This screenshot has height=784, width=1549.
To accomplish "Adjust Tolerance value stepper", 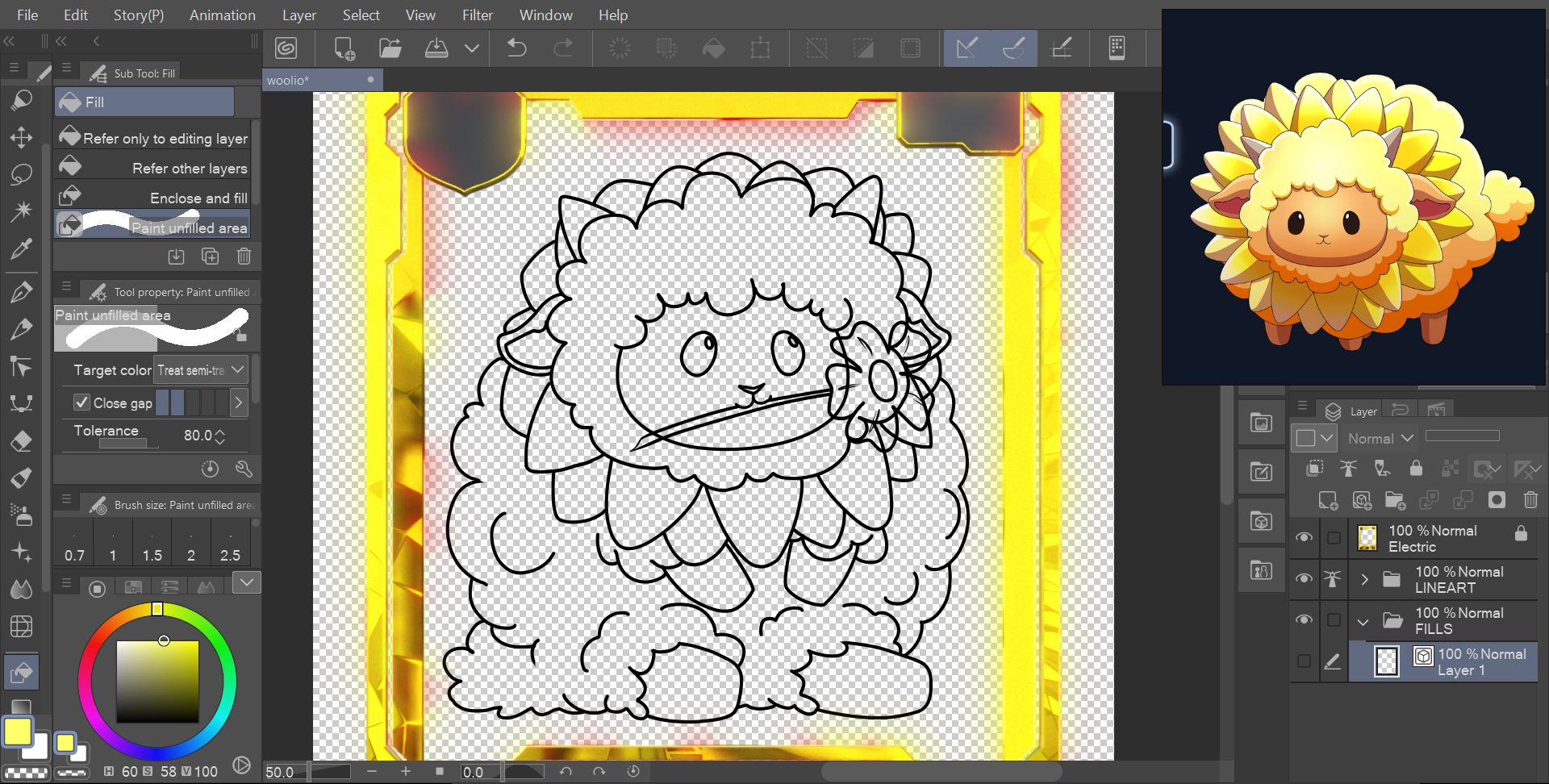I will pos(220,436).
